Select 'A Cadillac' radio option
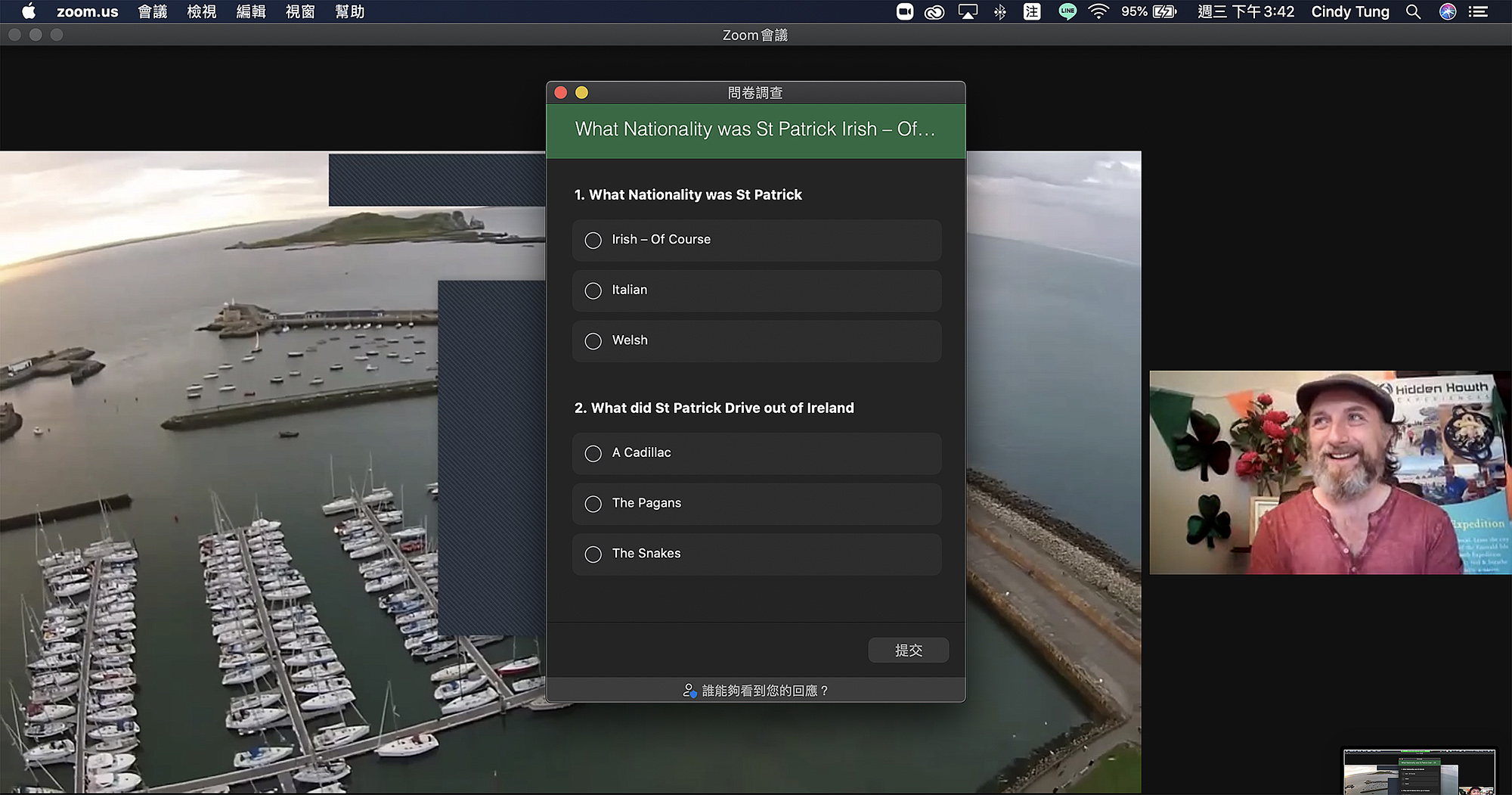The height and width of the screenshot is (795, 1512). click(757, 453)
